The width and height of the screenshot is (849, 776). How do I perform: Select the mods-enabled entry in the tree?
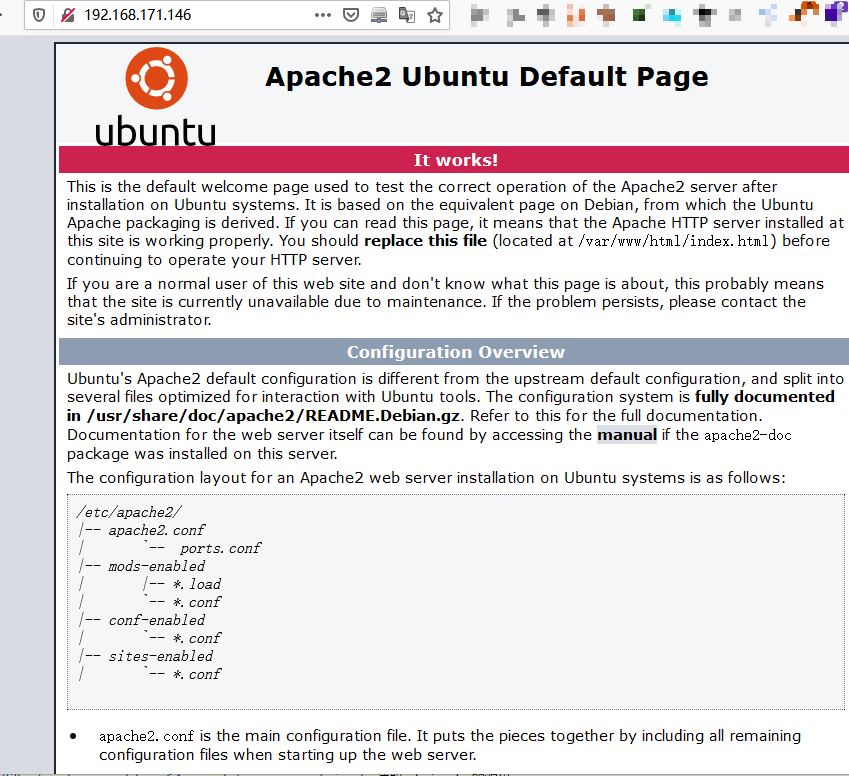point(157,566)
